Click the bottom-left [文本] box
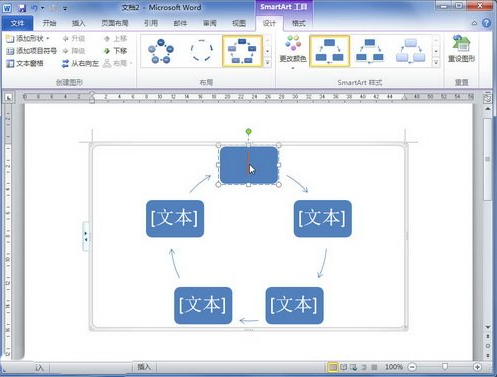The image size is (497, 377). click(x=203, y=305)
